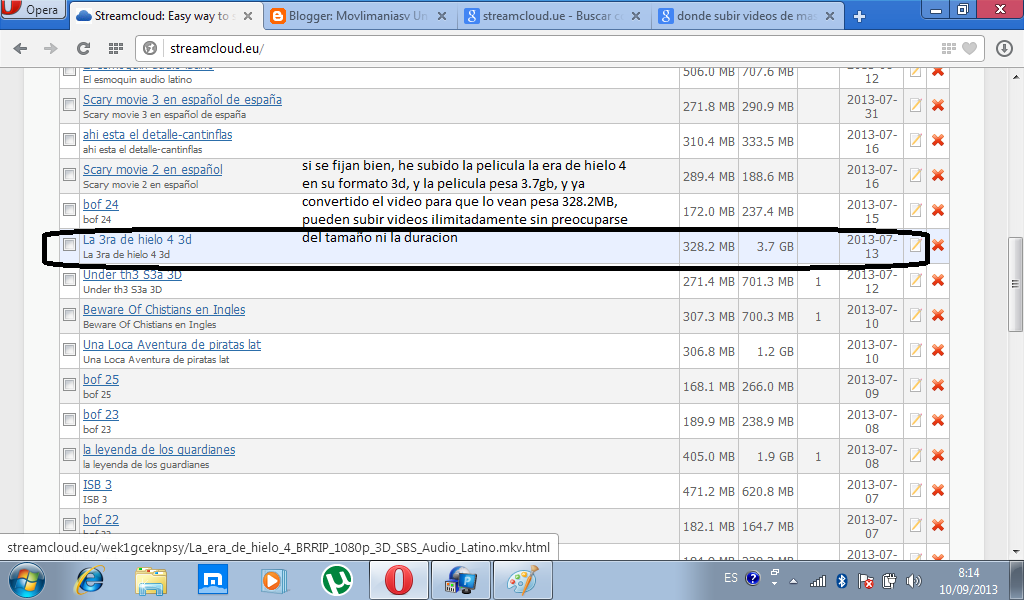Tick checkbox for ahi esta el detalle-cantinflas

[x=69, y=139]
